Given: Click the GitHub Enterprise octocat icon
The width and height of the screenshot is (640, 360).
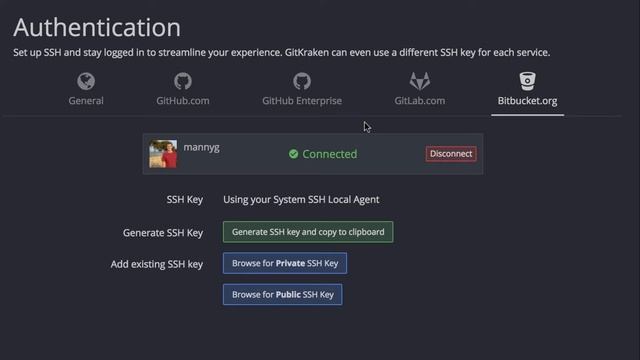Looking at the screenshot, I should [302, 81].
